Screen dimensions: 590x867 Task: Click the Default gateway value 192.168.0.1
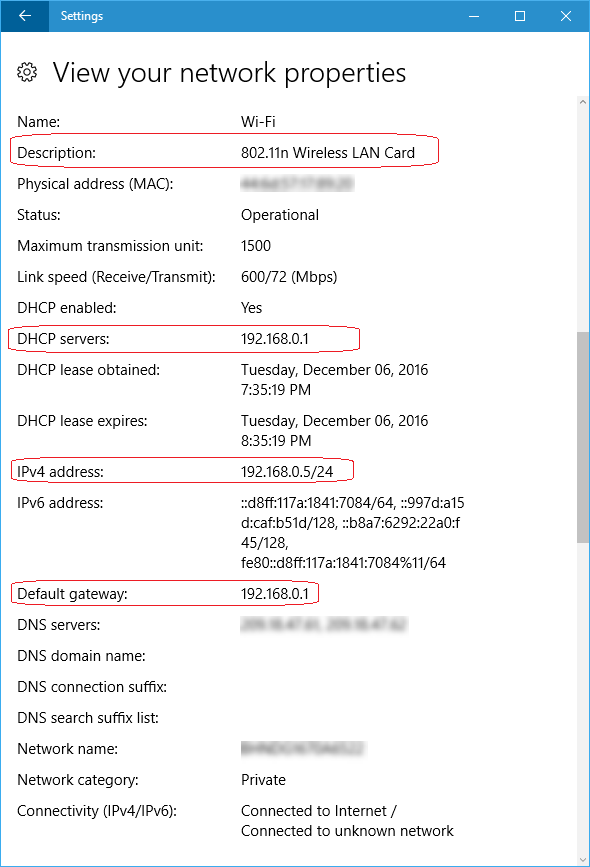tap(275, 594)
